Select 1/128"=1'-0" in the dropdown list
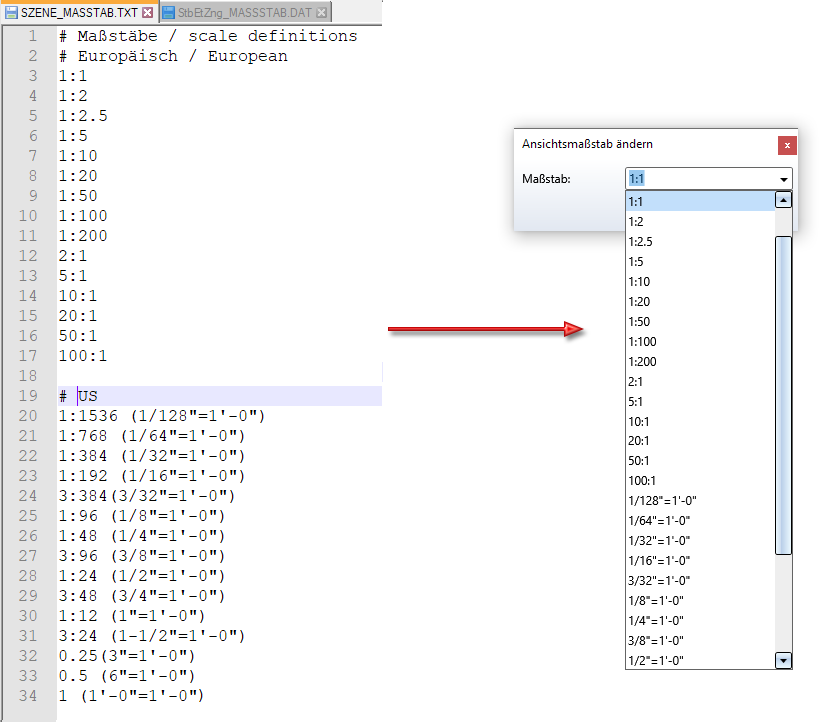Image resolution: width=819 pixels, height=722 pixels. 700,500
